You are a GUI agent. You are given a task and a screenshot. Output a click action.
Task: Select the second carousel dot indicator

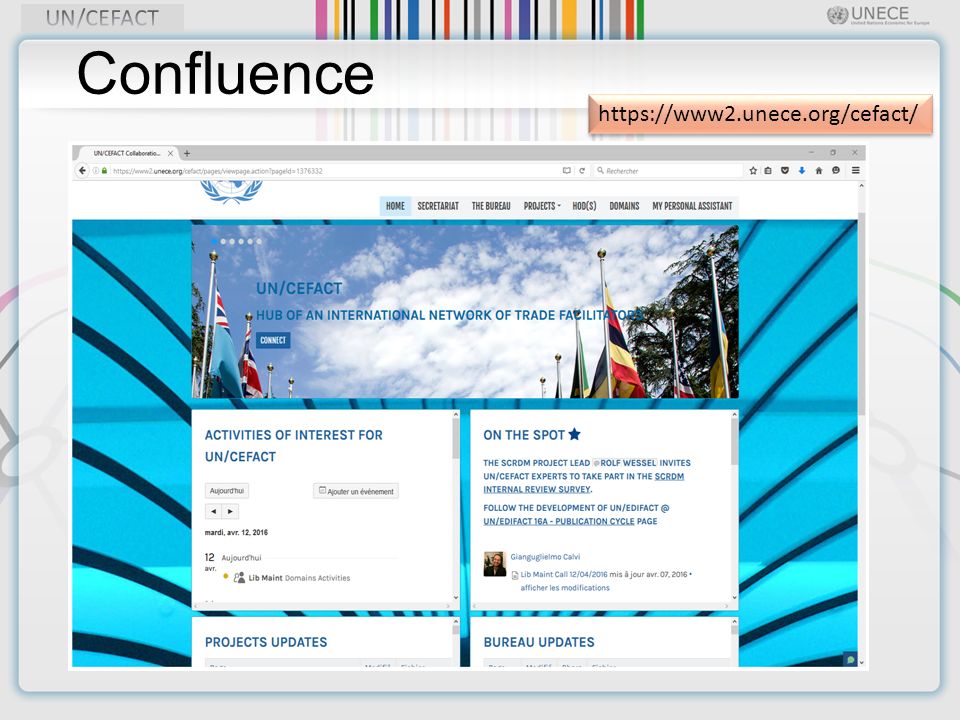(x=223, y=241)
